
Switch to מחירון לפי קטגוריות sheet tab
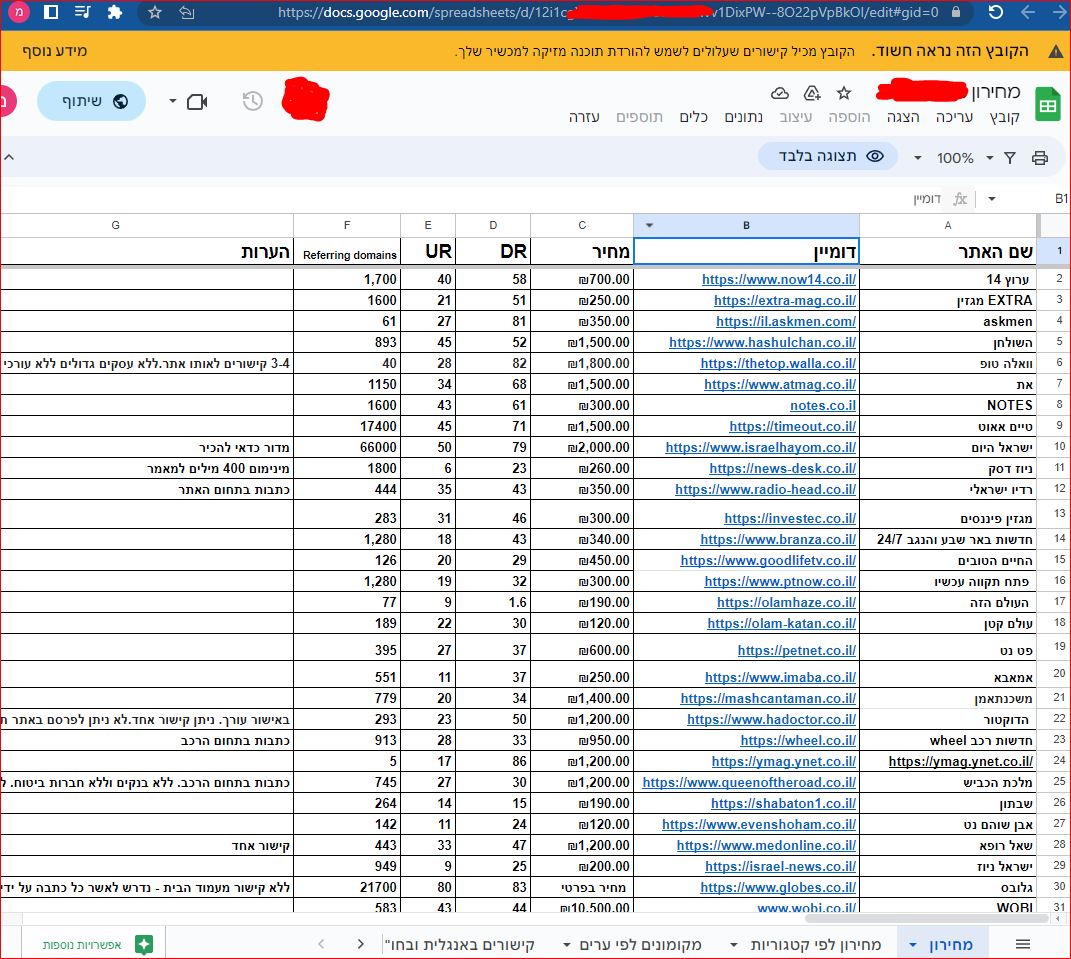pos(816,945)
